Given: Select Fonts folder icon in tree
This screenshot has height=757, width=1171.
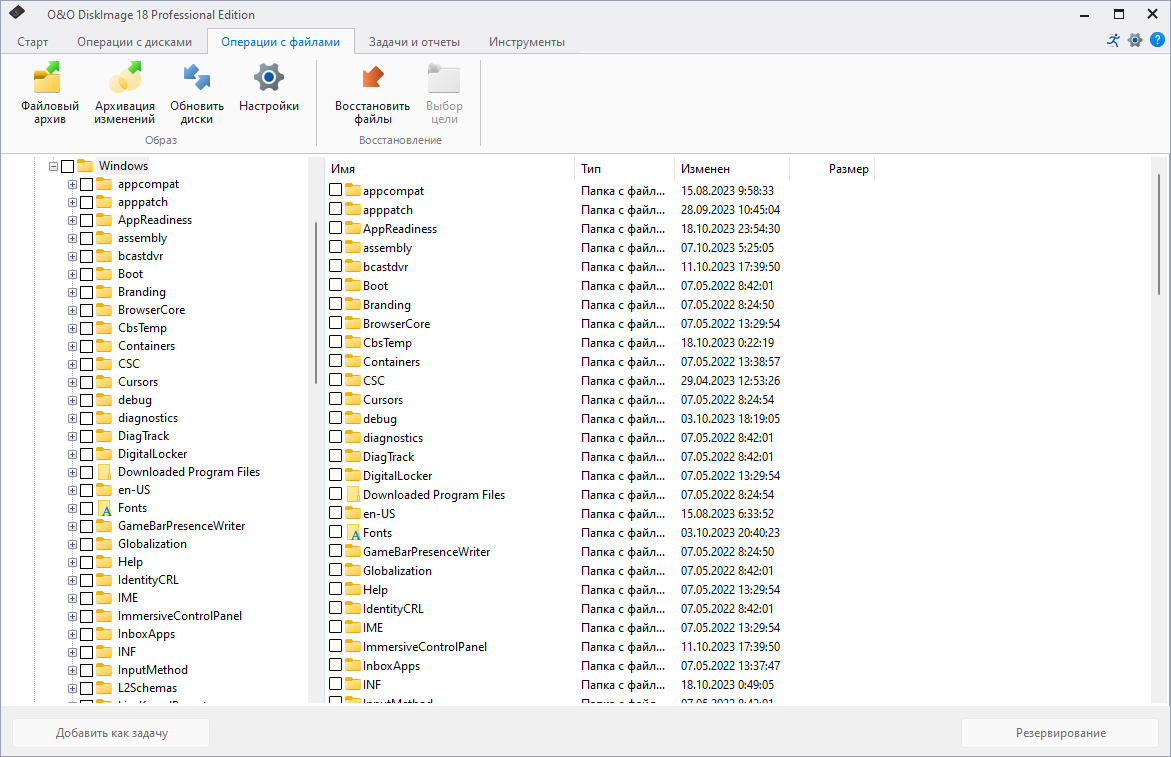Looking at the screenshot, I should (105, 508).
